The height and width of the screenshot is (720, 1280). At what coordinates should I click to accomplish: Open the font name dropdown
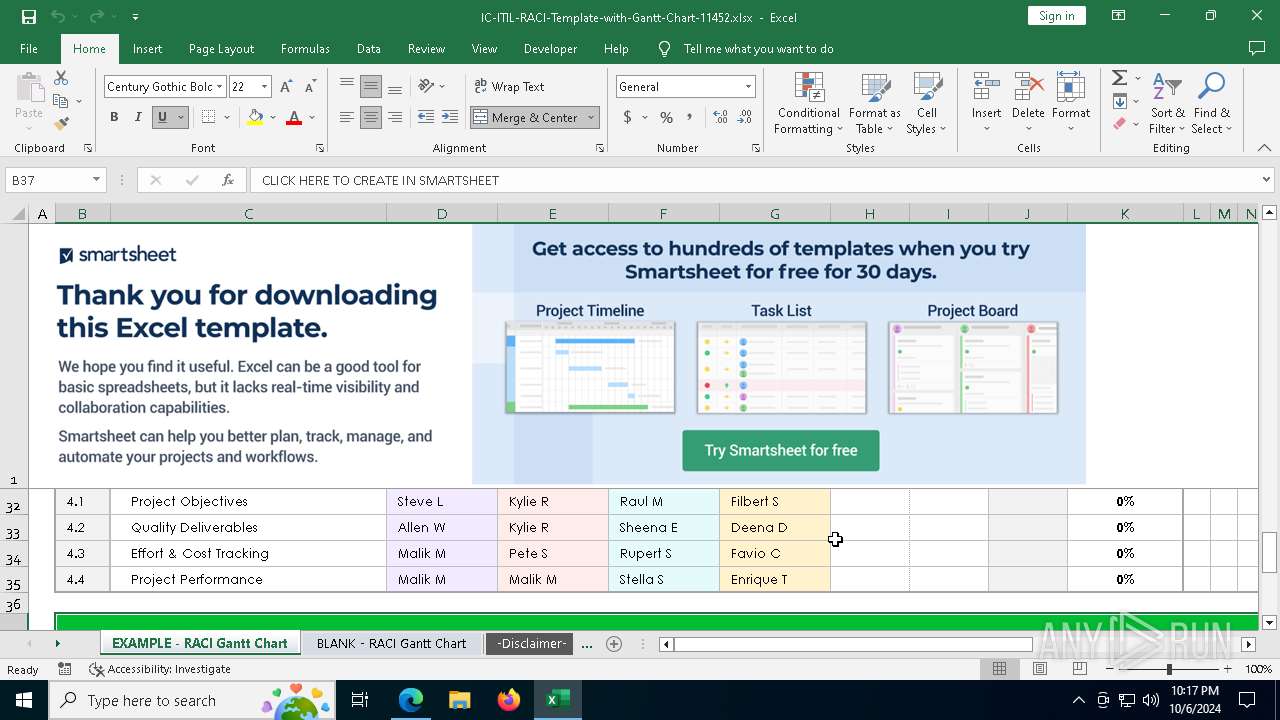(219, 87)
